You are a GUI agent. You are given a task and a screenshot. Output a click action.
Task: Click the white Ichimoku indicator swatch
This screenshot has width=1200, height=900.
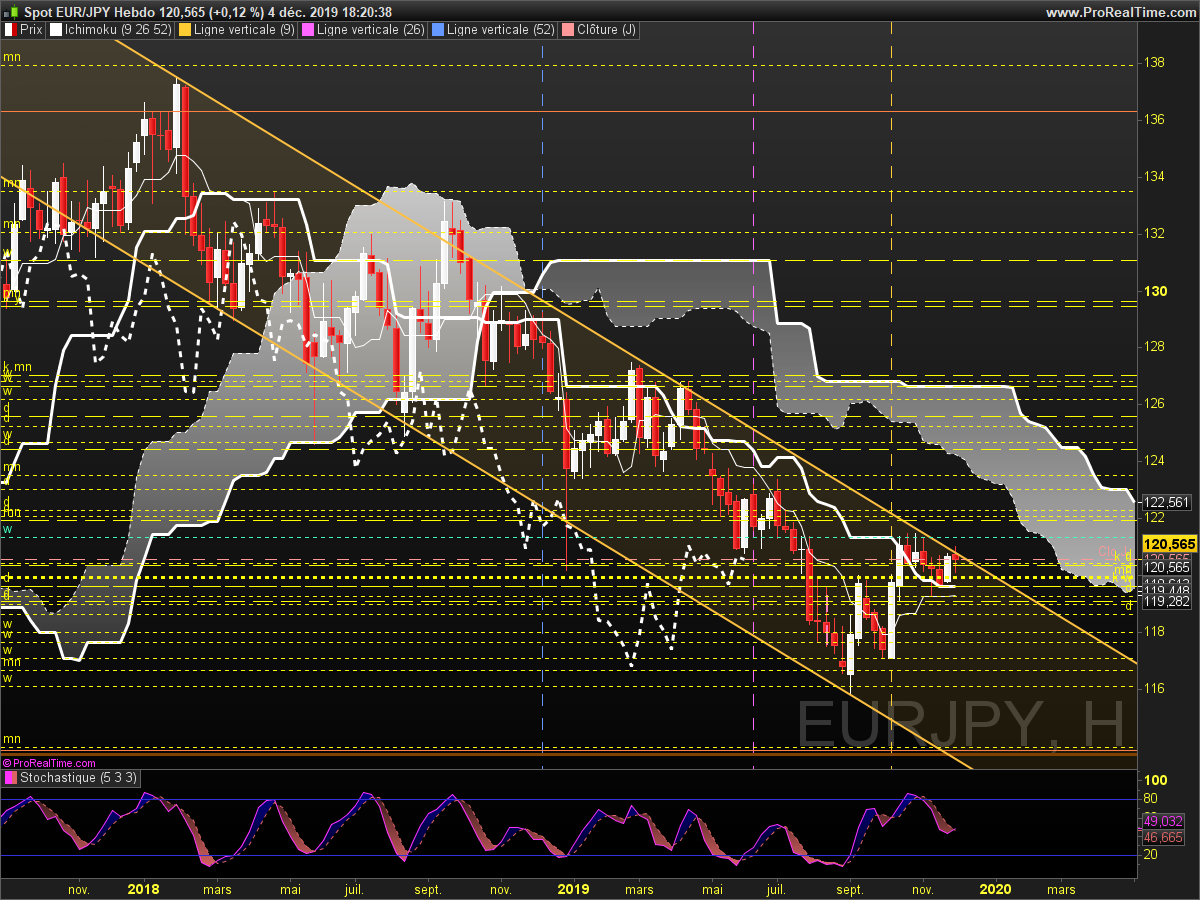56,30
